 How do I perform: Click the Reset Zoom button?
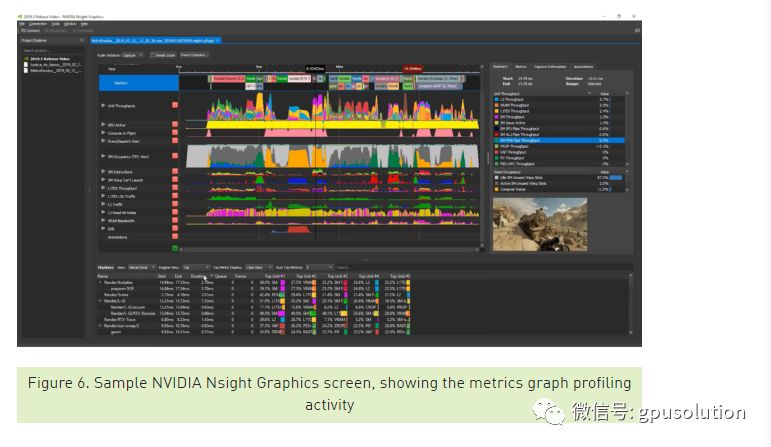(163, 55)
